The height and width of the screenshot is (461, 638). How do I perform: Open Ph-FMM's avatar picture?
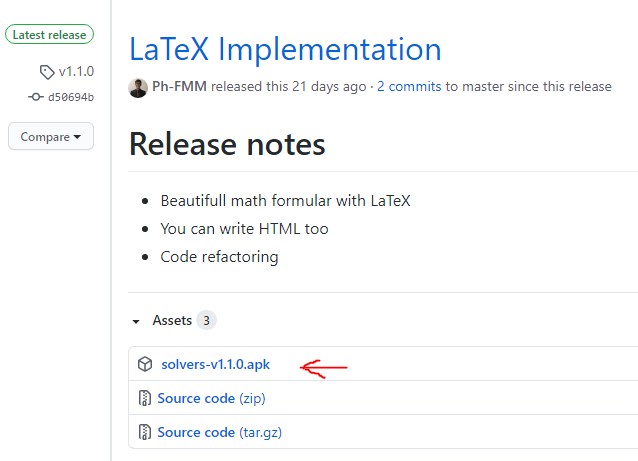(138, 88)
